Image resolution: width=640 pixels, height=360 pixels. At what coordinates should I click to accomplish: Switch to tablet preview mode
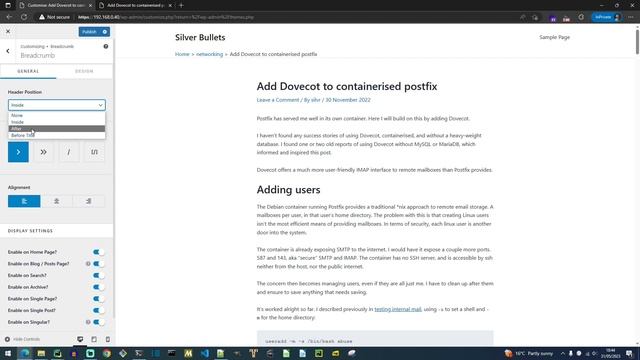pyautogui.click(x=94, y=339)
